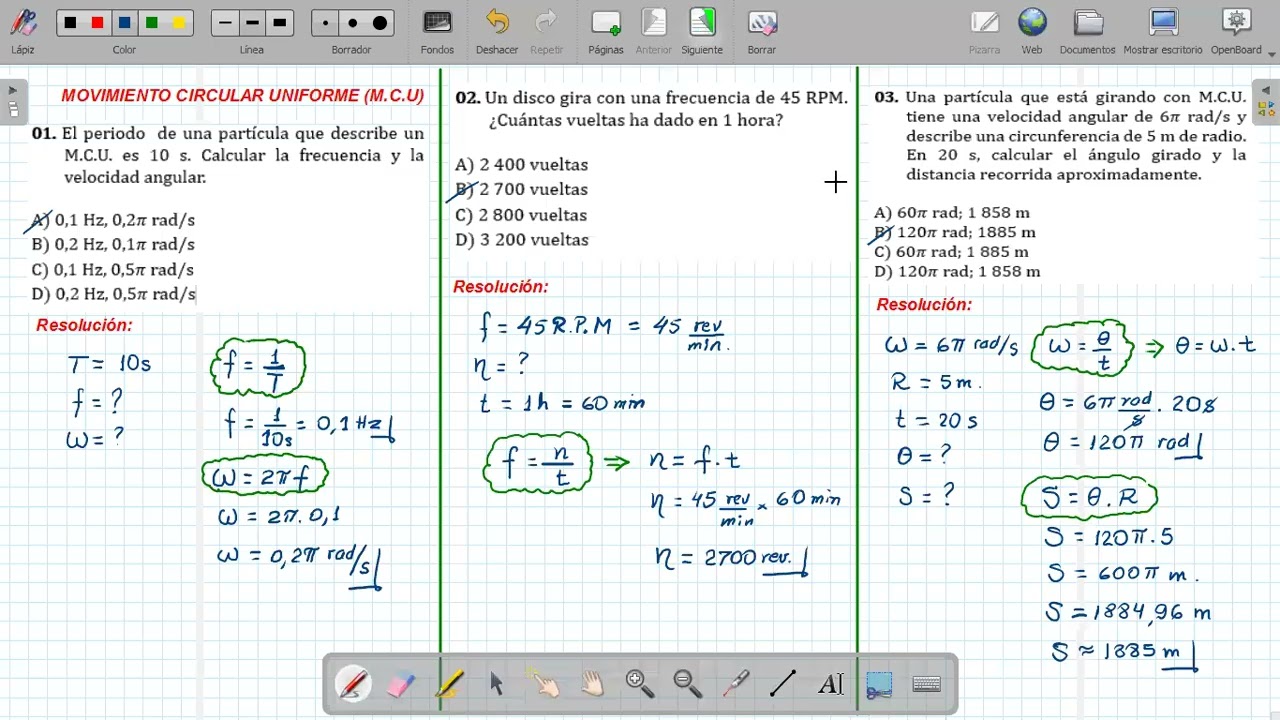Select the pen tool in bottom palette

[x=353, y=684]
